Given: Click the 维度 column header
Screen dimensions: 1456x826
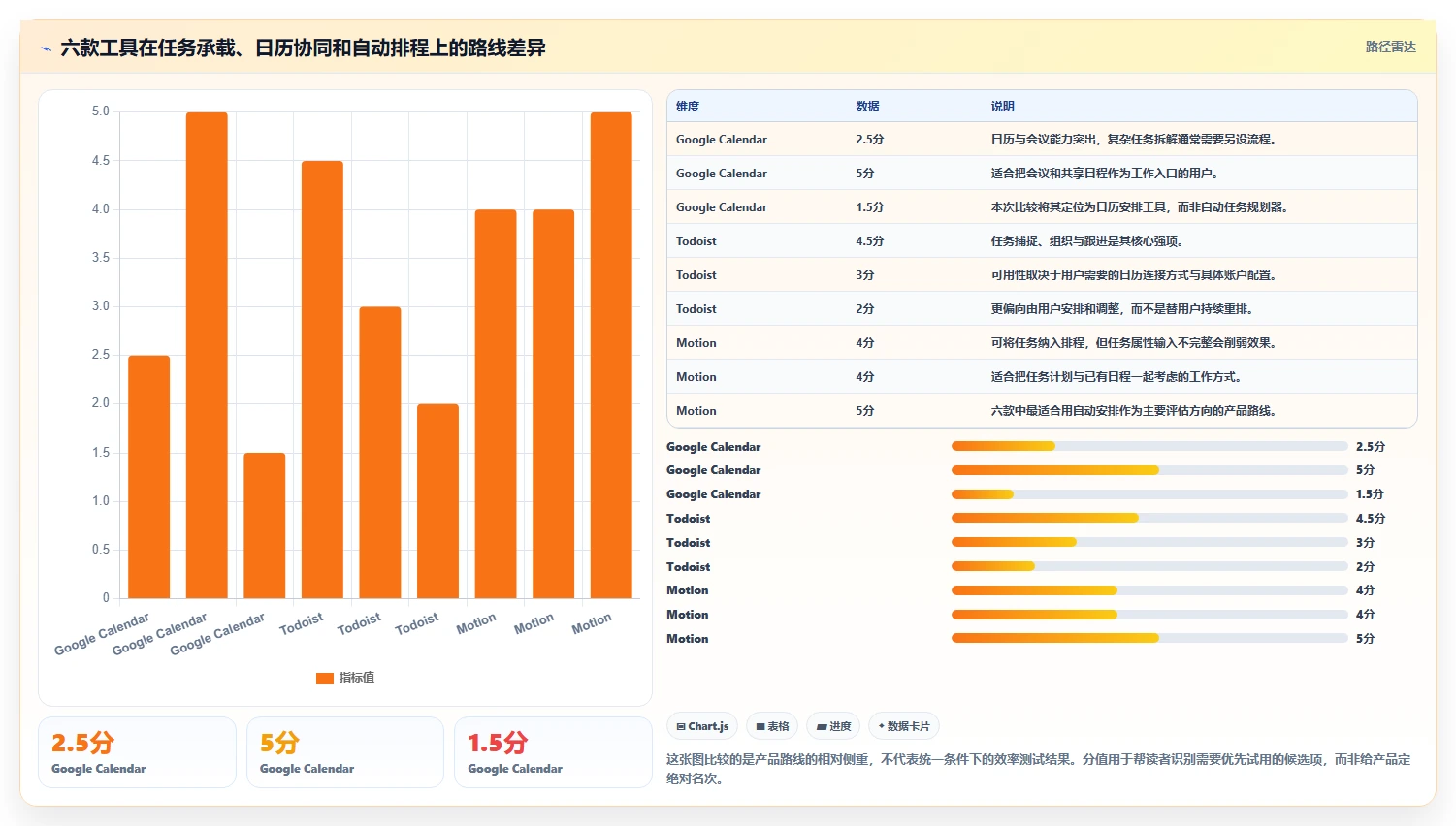Looking at the screenshot, I should [x=688, y=107].
